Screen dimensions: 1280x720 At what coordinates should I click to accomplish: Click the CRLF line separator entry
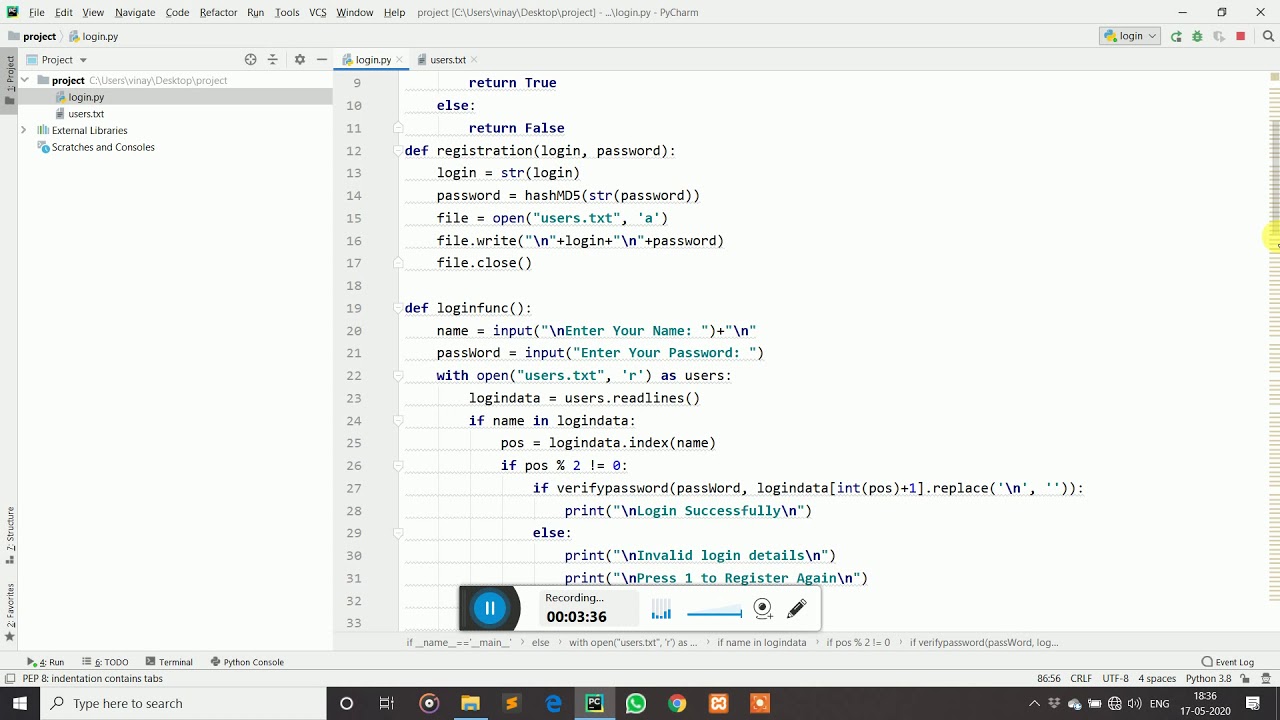1081,678
